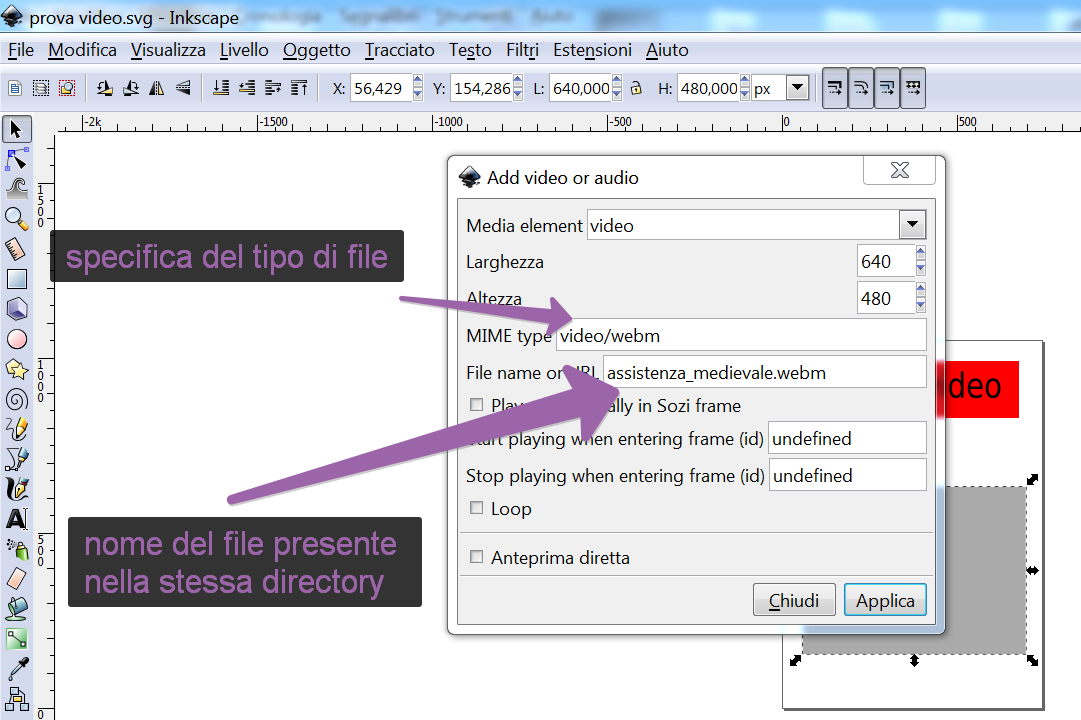
Task: Select the Text tool
Action: click(x=16, y=519)
